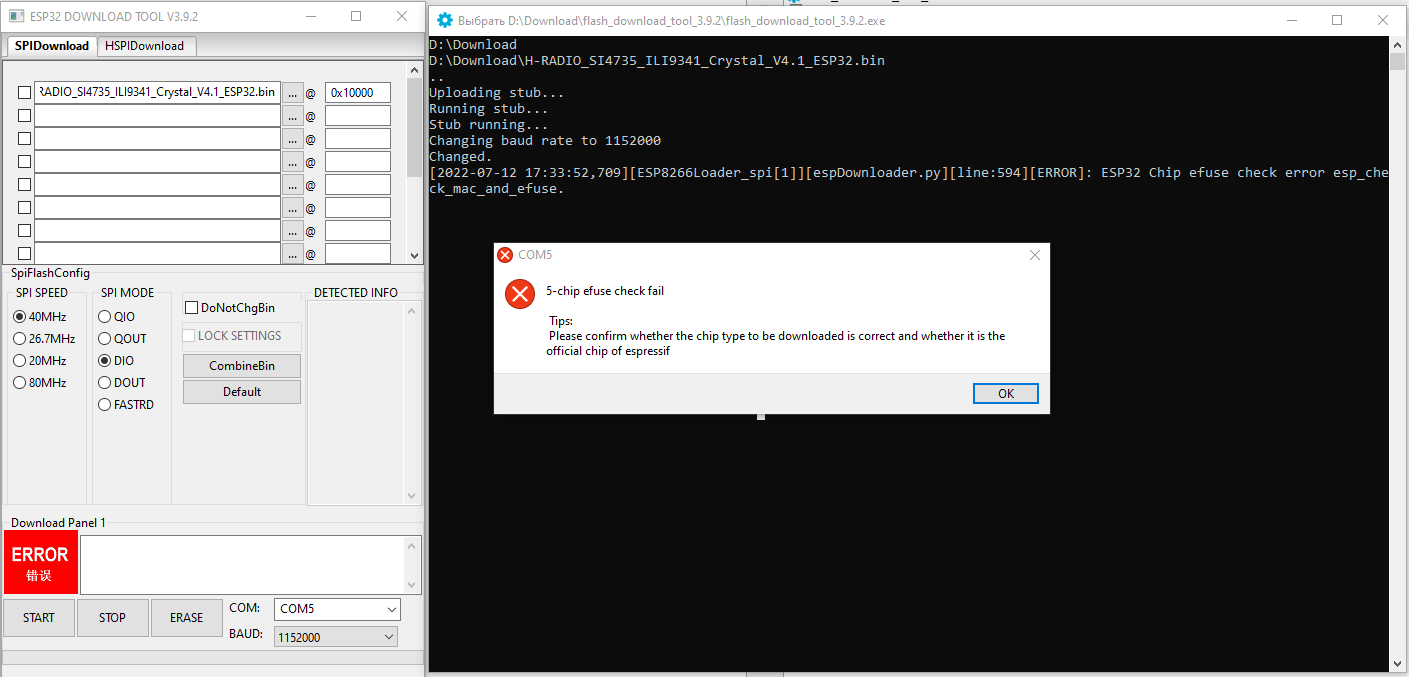
Task: Click the Default button
Action: tap(242, 392)
